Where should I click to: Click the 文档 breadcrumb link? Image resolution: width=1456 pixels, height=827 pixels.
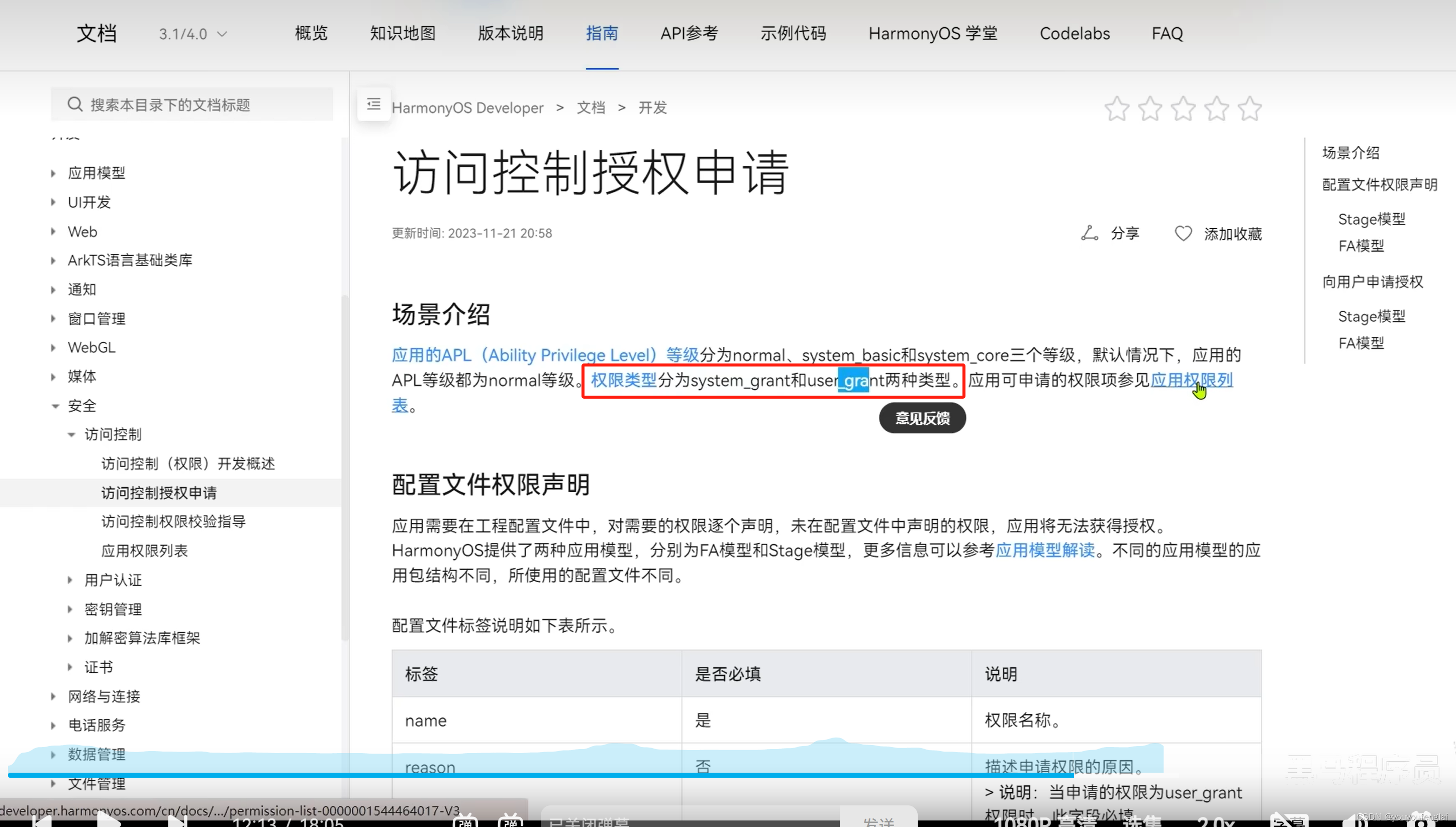click(591, 108)
